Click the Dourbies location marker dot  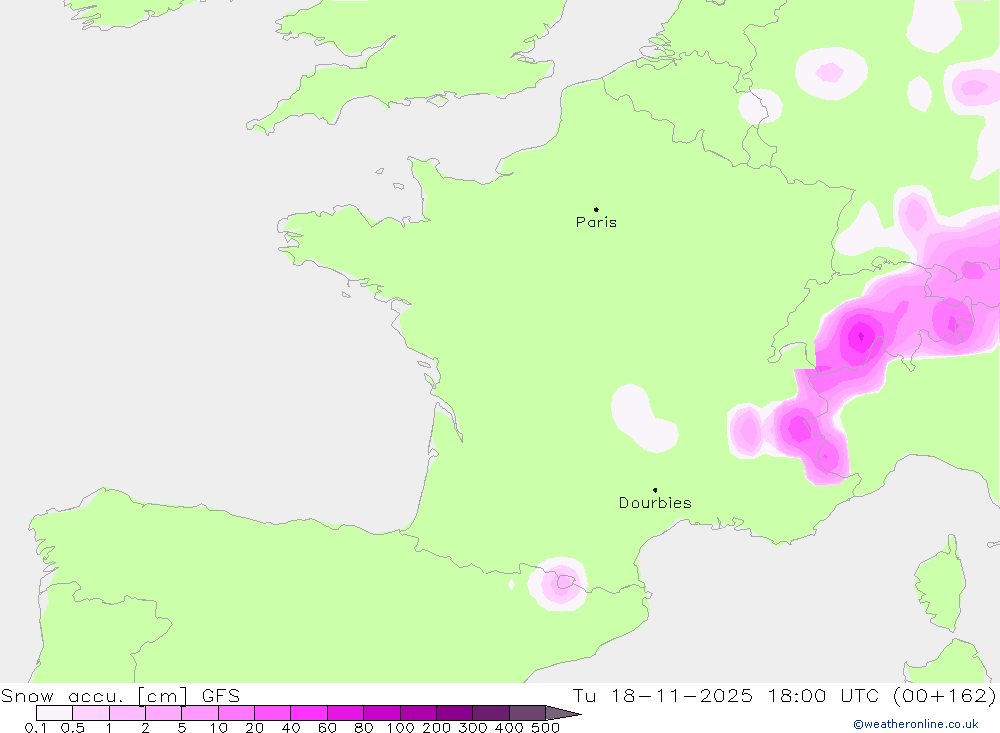point(655,490)
